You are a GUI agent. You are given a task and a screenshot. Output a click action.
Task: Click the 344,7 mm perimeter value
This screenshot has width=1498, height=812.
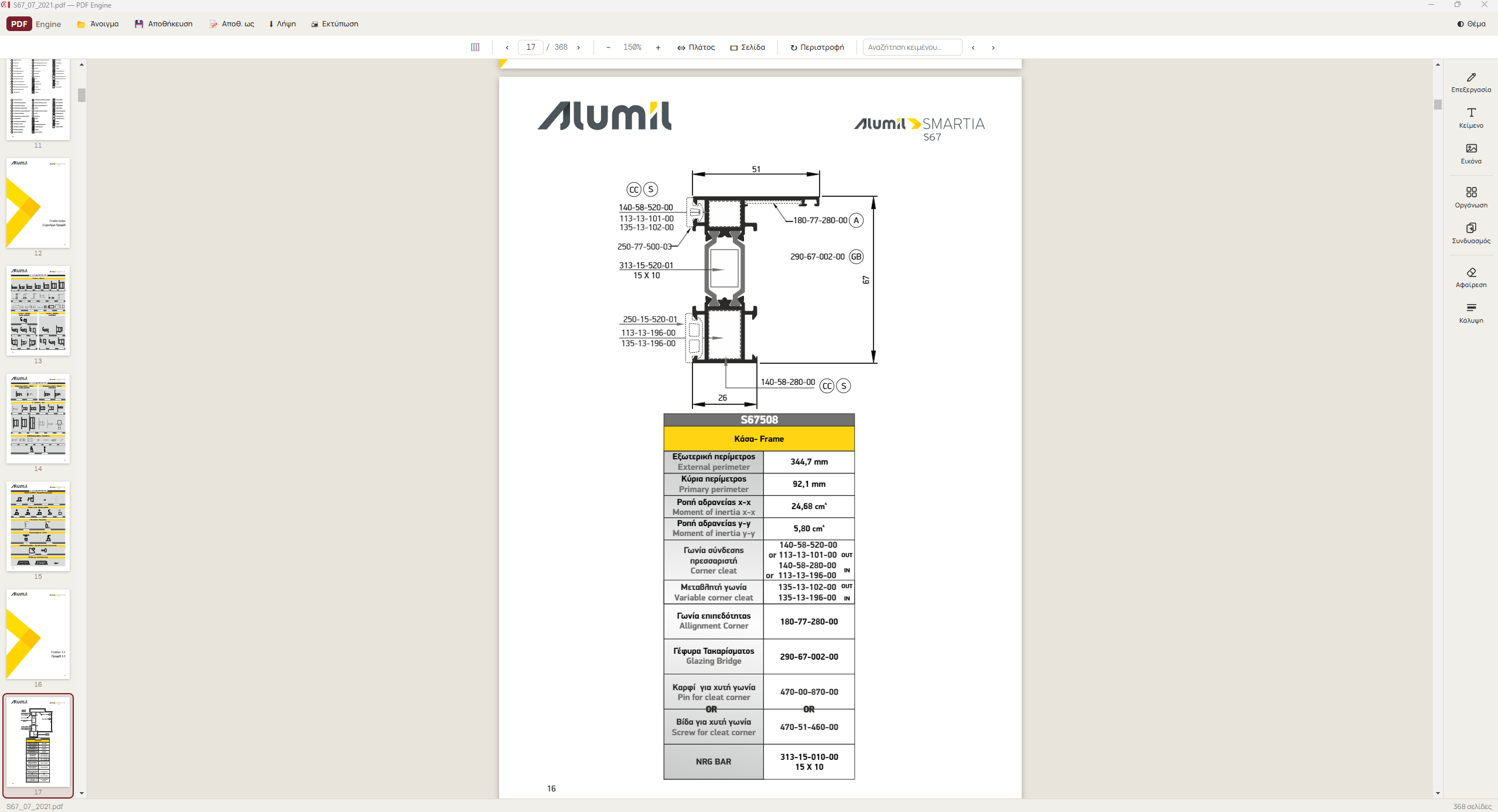(x=809, y=462)
